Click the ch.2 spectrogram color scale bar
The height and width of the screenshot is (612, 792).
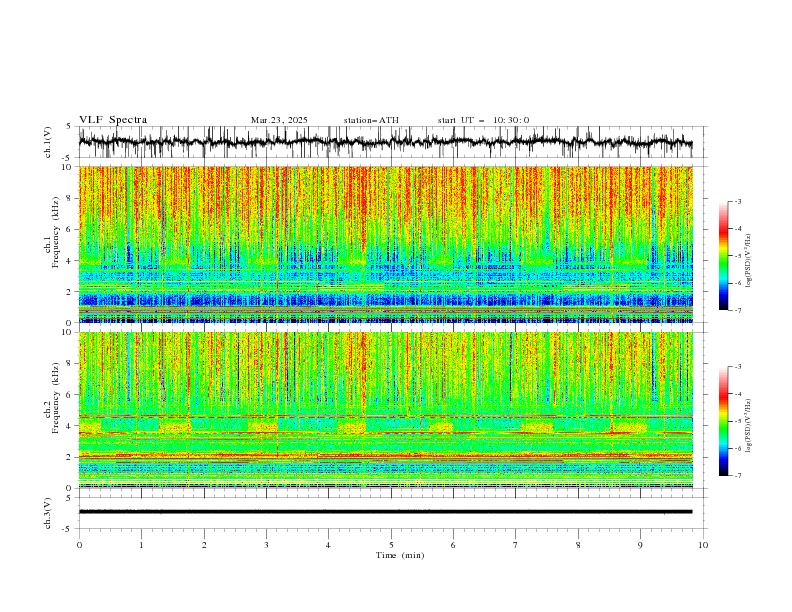[724, 421]
